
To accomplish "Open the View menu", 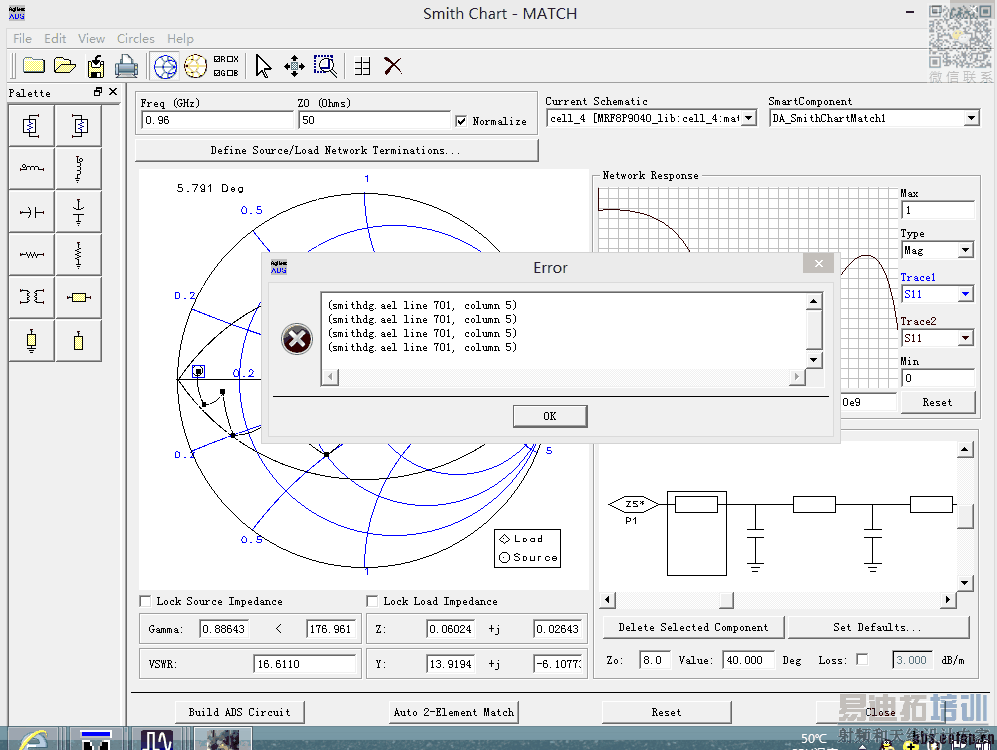I will [x=91, y=39].
